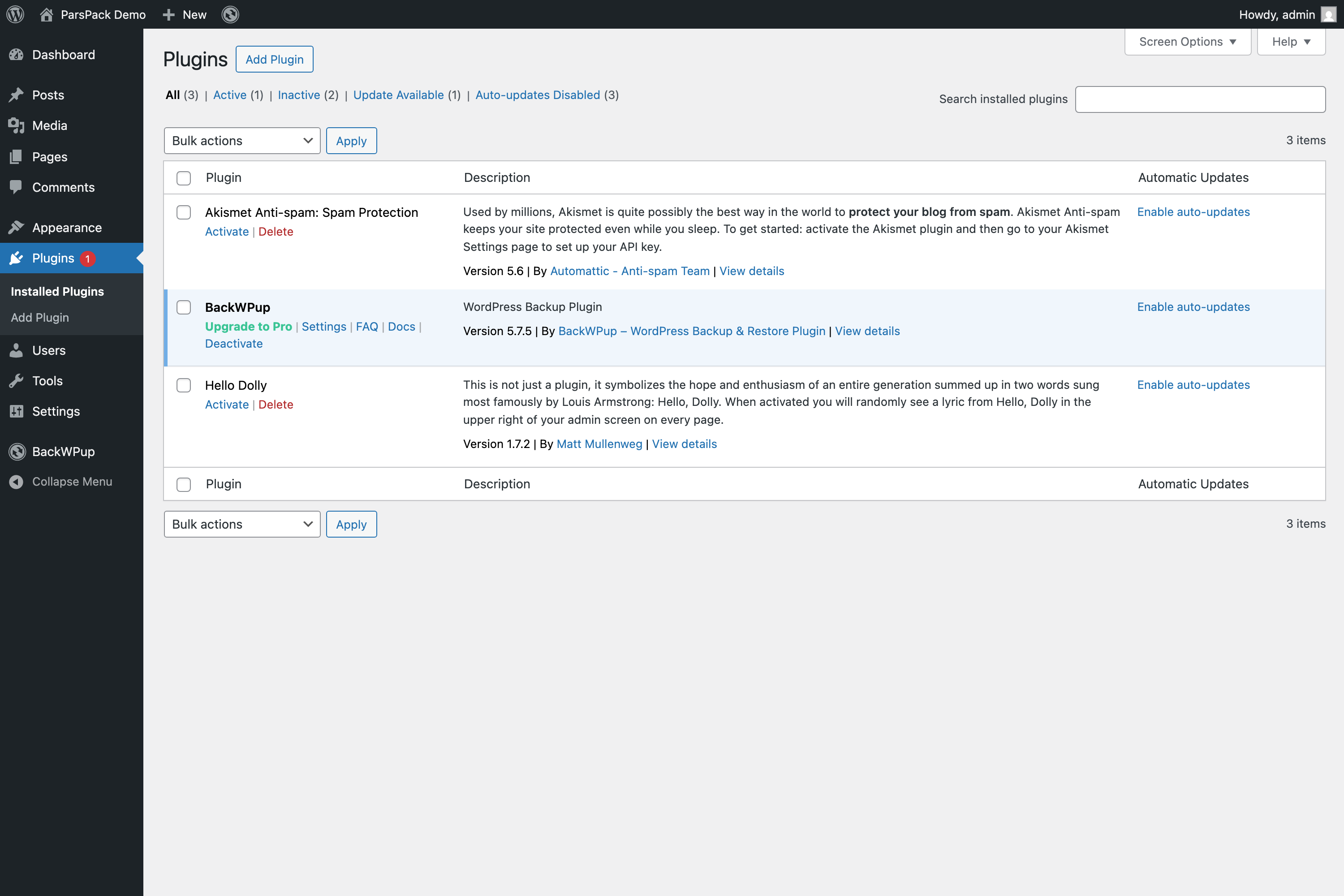Open the bottom Bulk actions dropdown
Image resolution: width=1344 pixels, height=896 pixels.
[242, 524]
